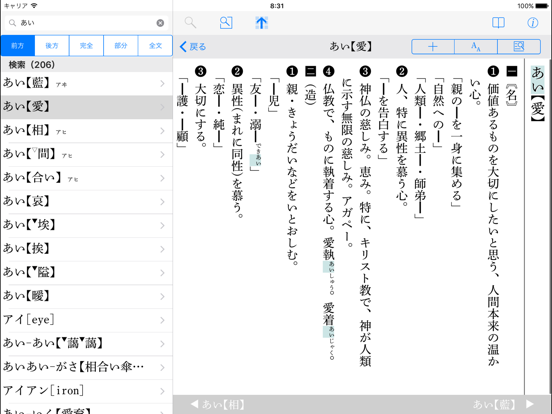This screenshot has height=414, width=552.
Task: Tap the 検索 (206) results header
Action: pos(87,64)
